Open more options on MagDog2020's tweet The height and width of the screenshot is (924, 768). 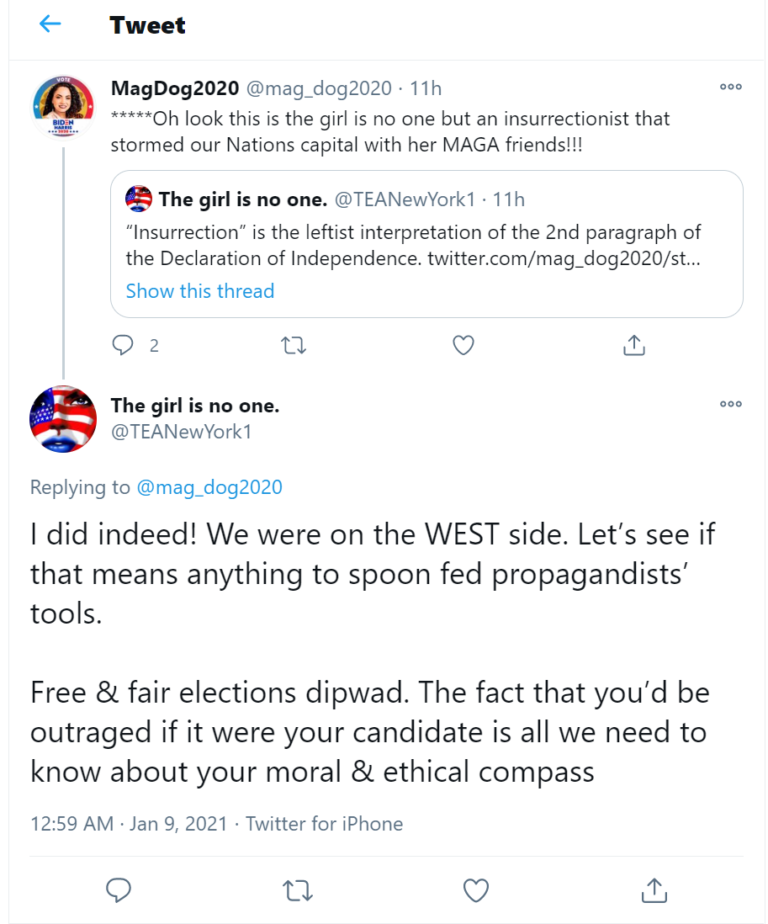731,87
